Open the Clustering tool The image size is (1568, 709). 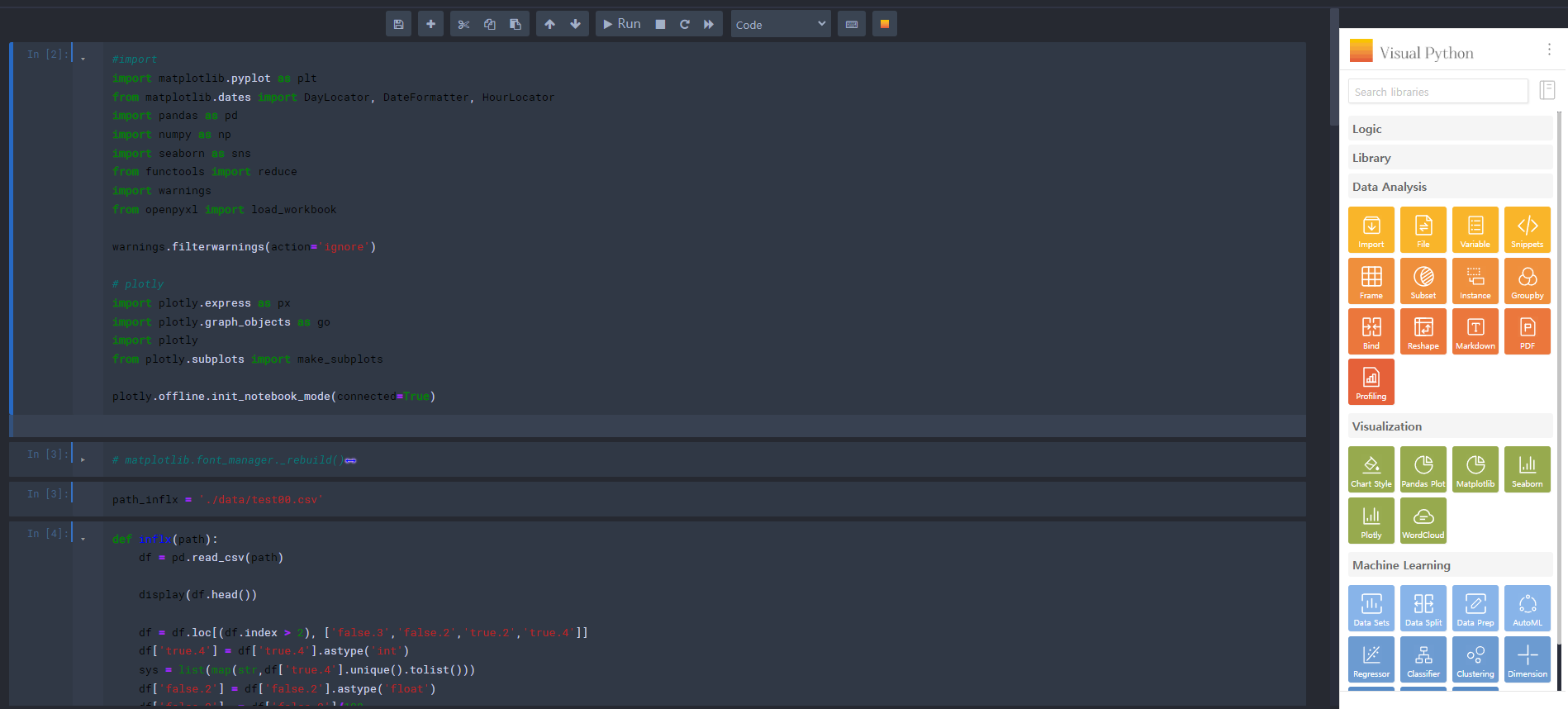click(x=1475, y=659)
